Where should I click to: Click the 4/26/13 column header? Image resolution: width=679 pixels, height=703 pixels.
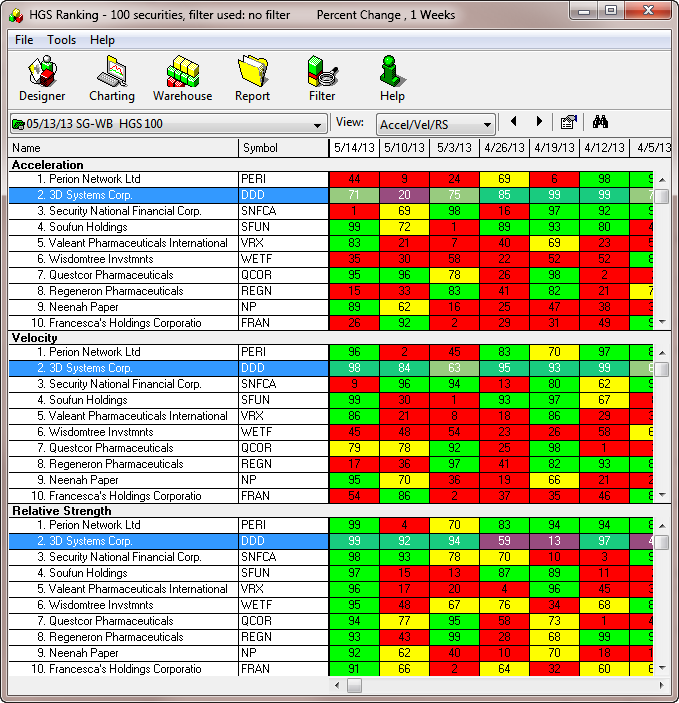pos(504,148)
